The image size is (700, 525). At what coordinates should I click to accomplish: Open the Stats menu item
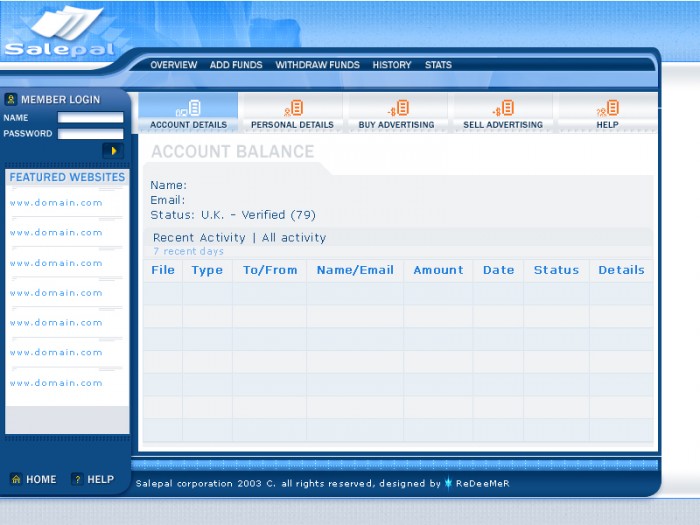pyautogui.click(x=438, y=65)
